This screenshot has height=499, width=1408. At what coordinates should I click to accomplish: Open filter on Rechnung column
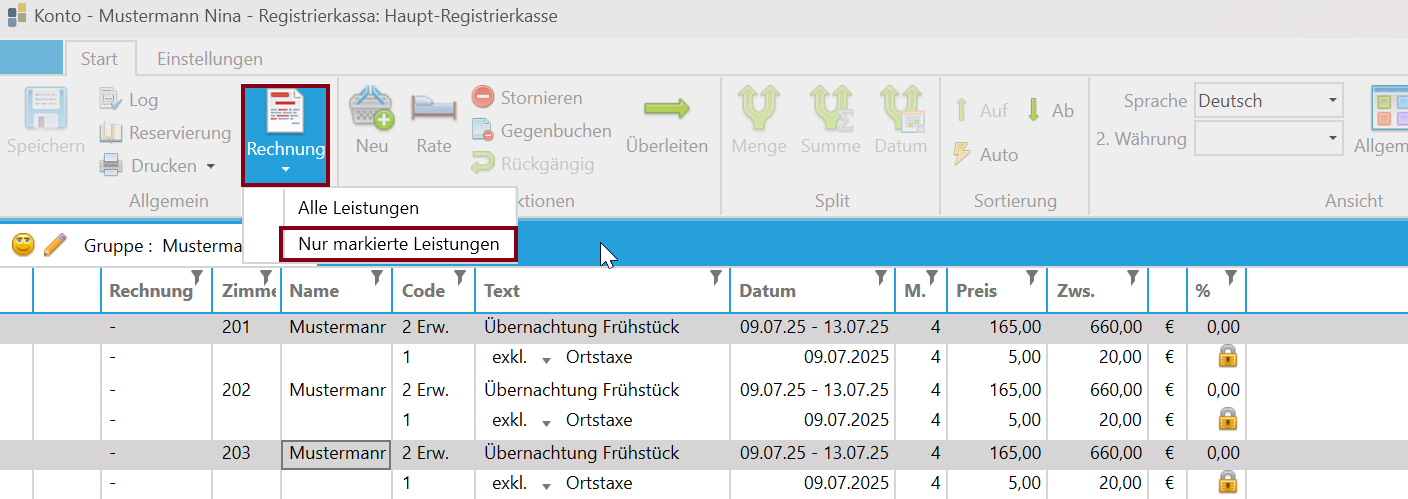click(x=196, y=277)
